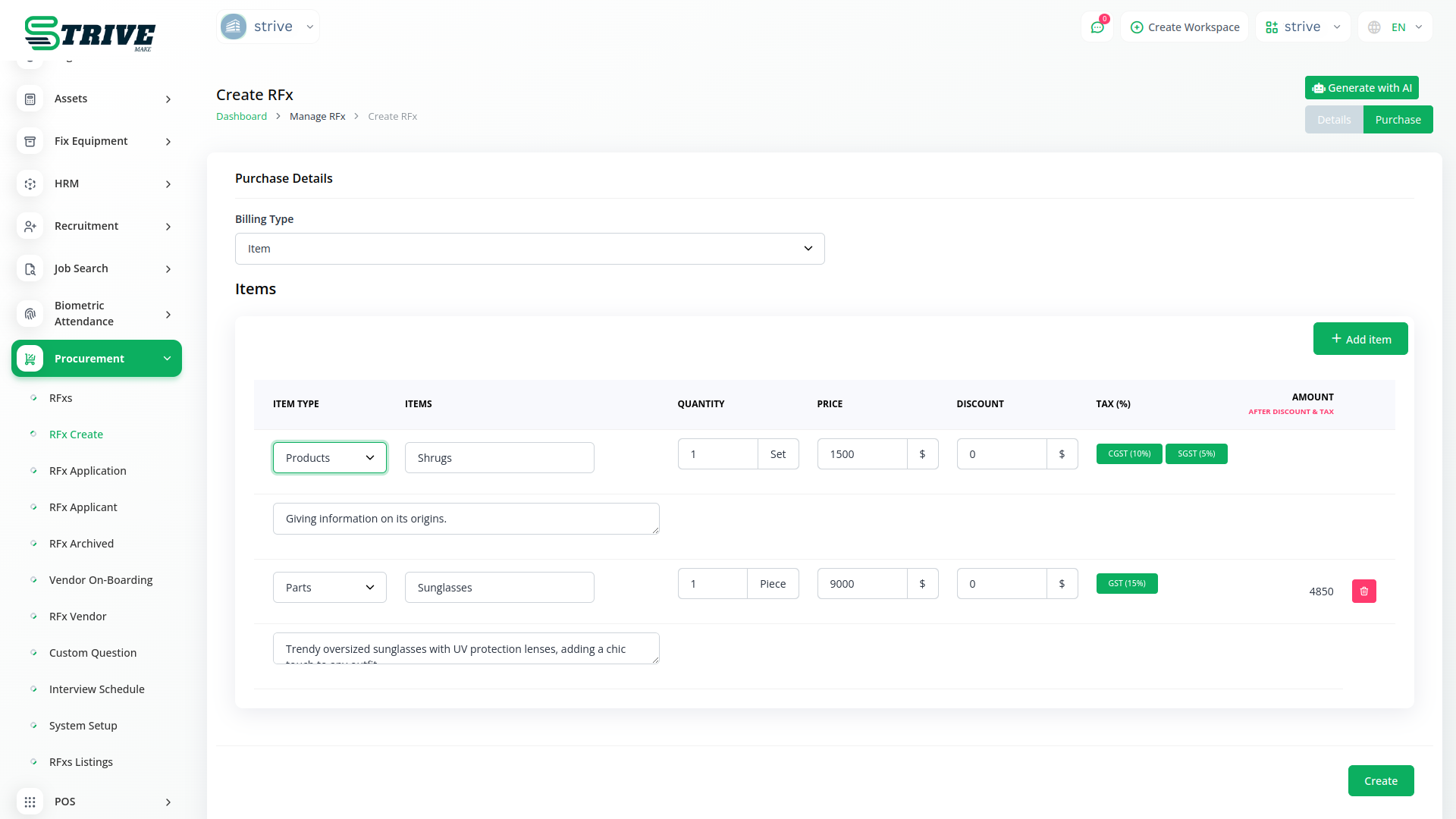1456x819 pixels.
Task: Open the Parts item type dropdown
Action: pyautogui.click(x=329, y=588)
